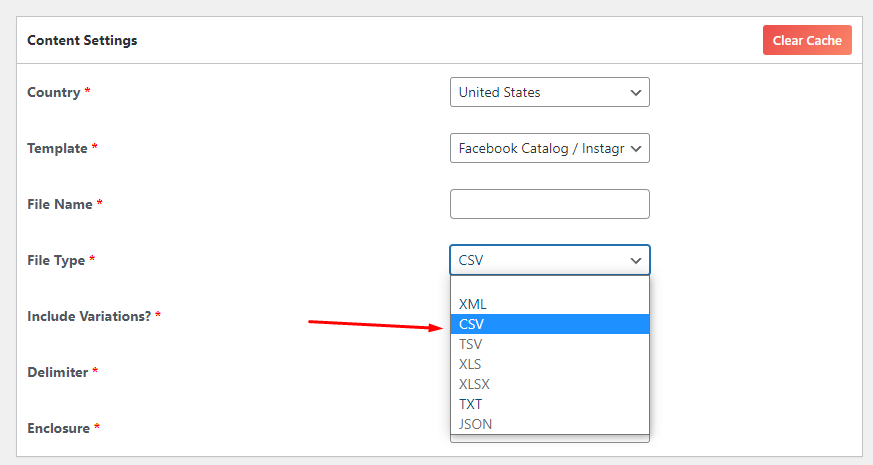This screenshot has width=873, height=465.
Task: Select the empty option in the file type list
Action: tap(549, 285)
